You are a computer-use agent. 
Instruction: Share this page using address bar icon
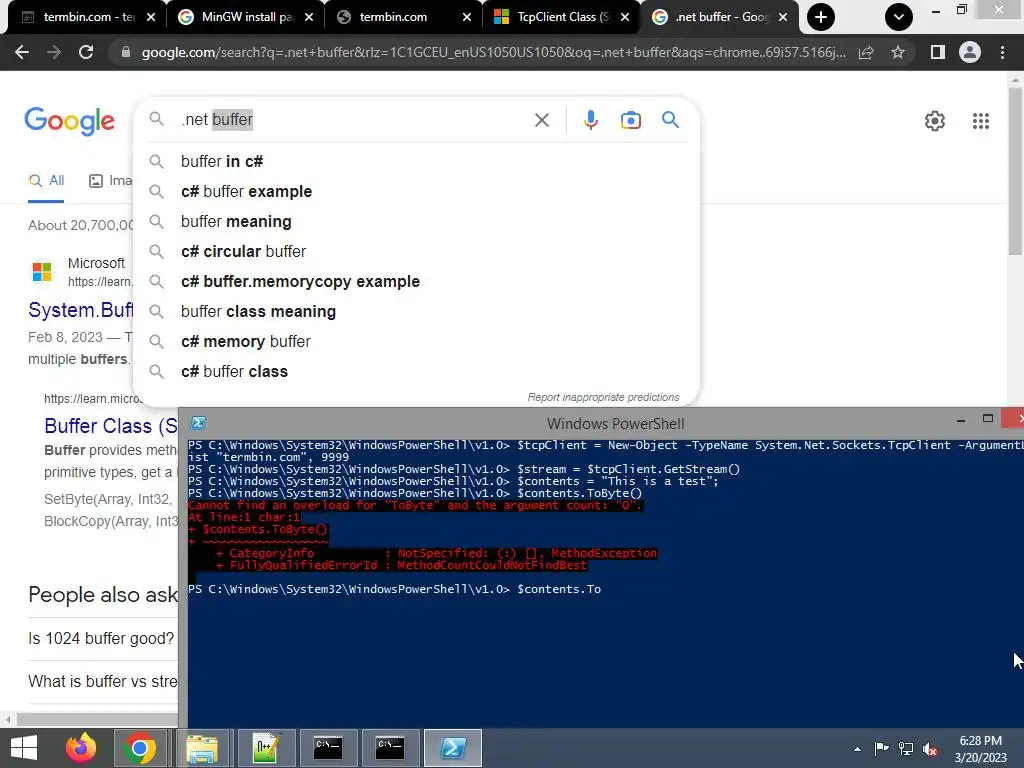click(866, 52)
